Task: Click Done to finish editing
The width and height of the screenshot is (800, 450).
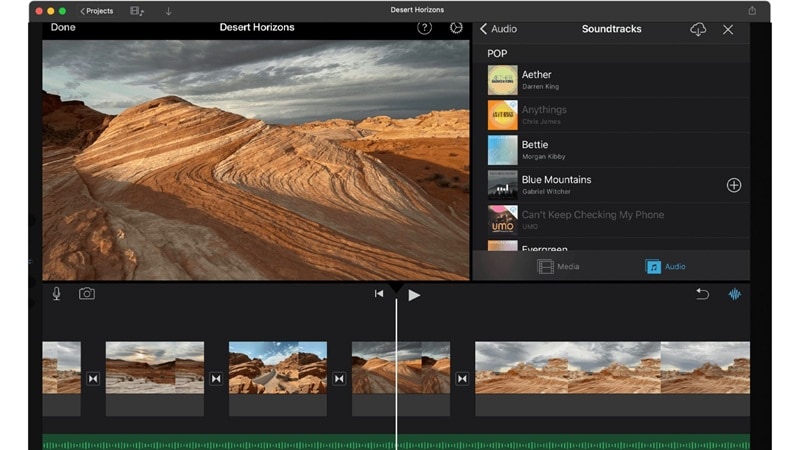Action: (63, 27)
